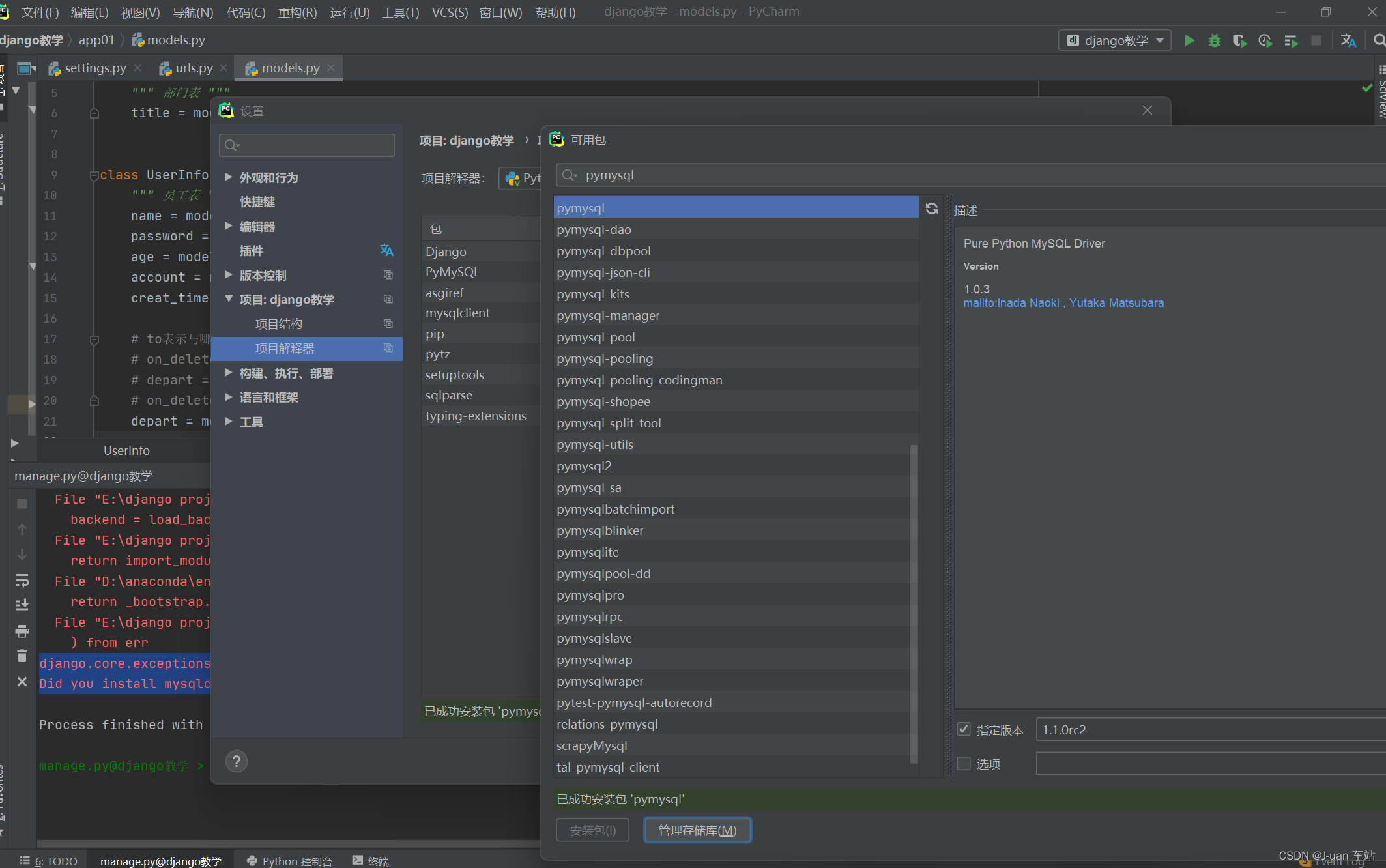The height and width of the screenshot is (868, 1386).
Task: Enable the 选项 checkbox
Action: pos(964,763)
